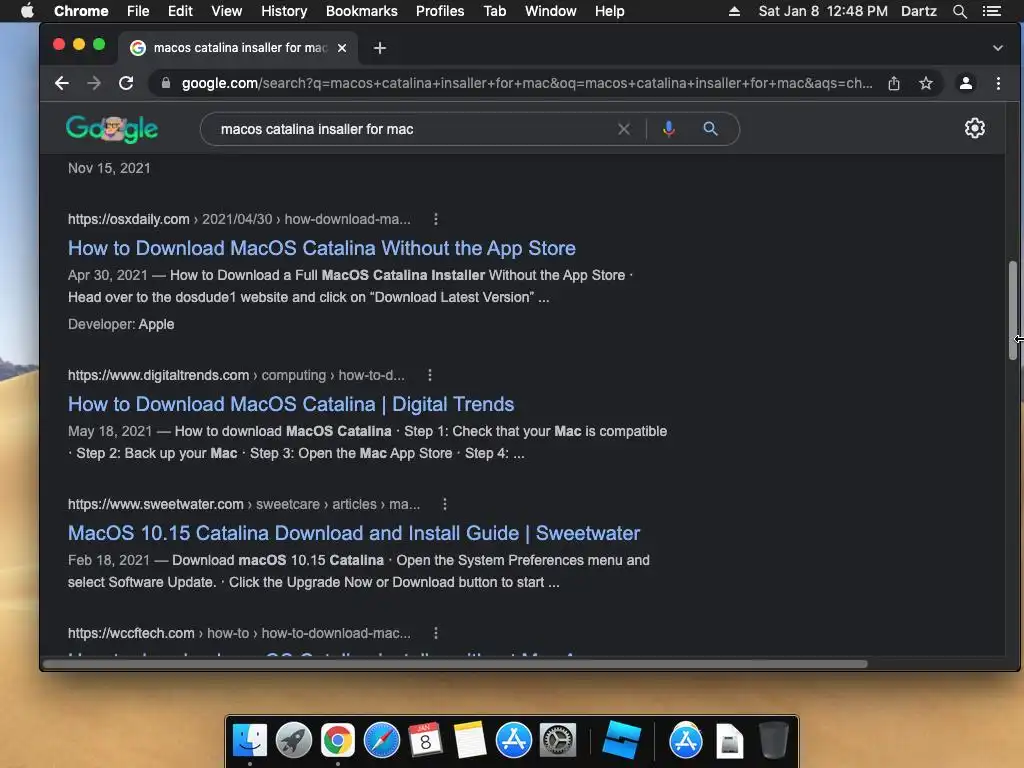Open System Preferences from the Dock
Screen dimensions: 1024x768
(557, 741)
